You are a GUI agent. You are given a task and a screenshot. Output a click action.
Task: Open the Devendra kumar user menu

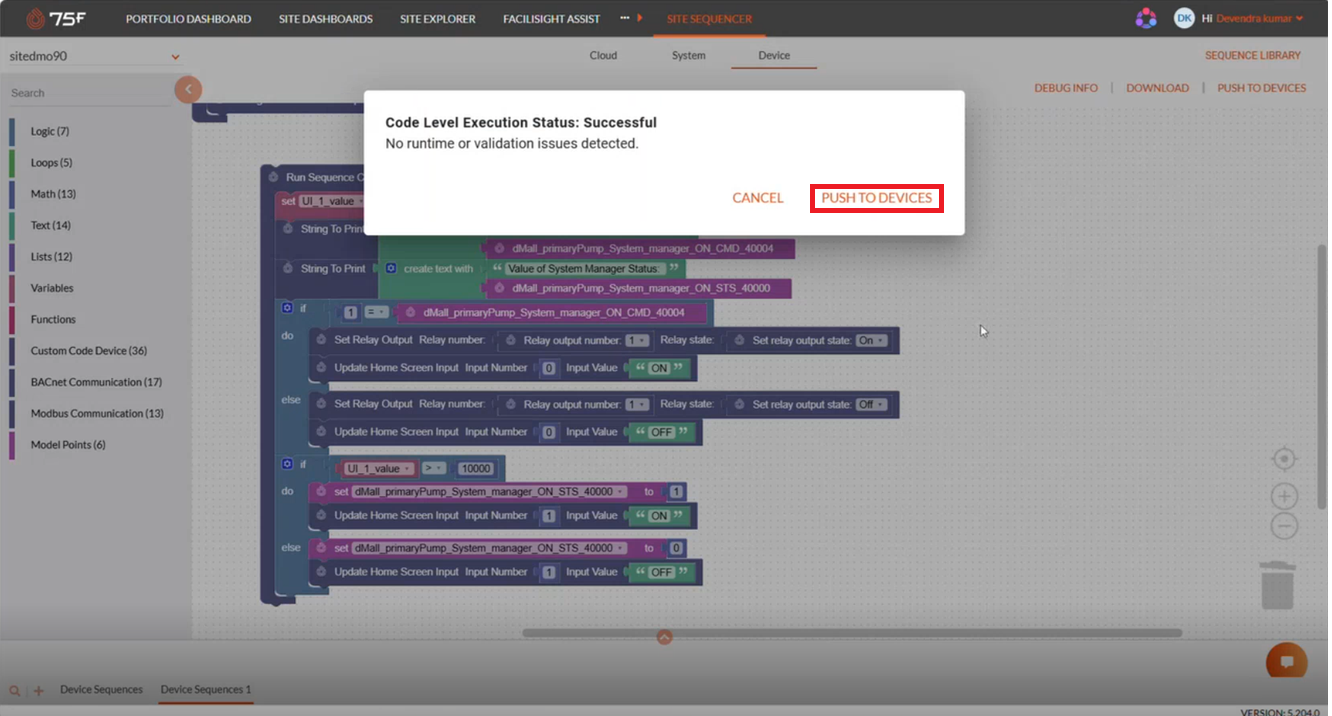pos(1259,18)
